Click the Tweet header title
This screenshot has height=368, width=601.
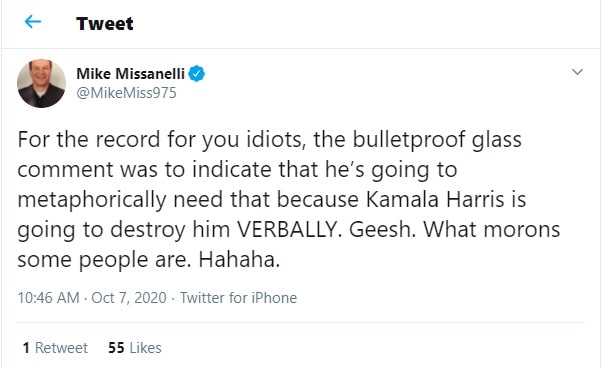(105, 23)
